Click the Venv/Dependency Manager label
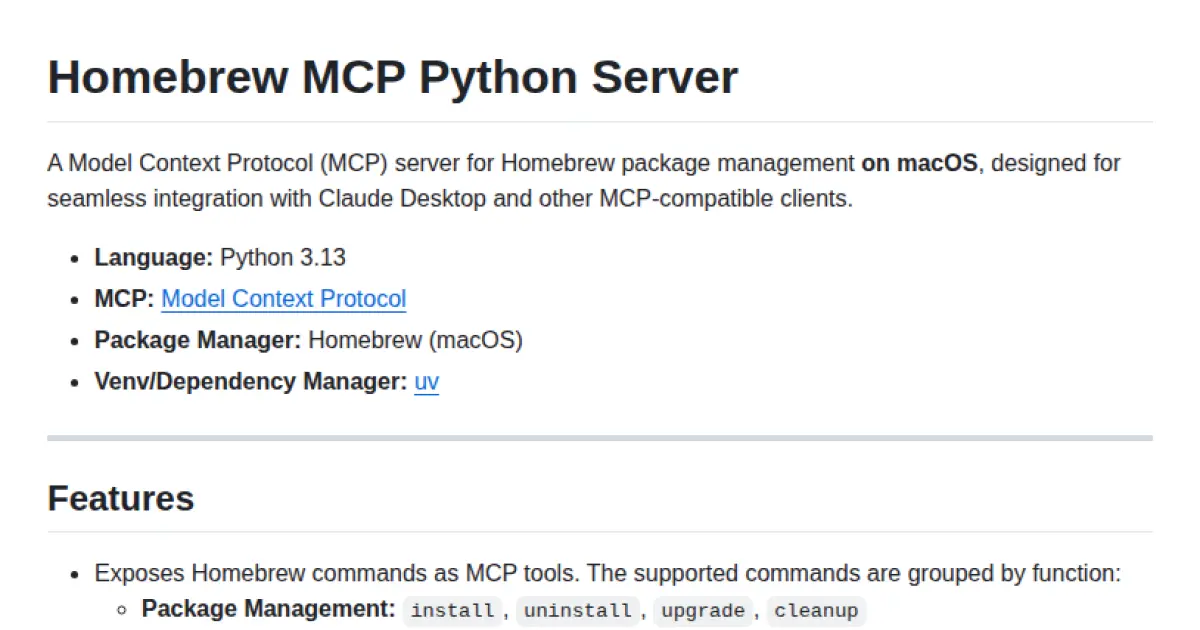This screenshot has height=630, width=1200. click(245, 381)
